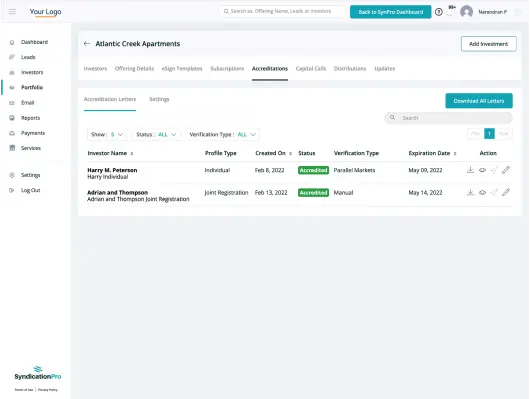View accreditation letter for Adrian and Thompson
The width and height of the screenshot is (530, 399).
[482, 192]
